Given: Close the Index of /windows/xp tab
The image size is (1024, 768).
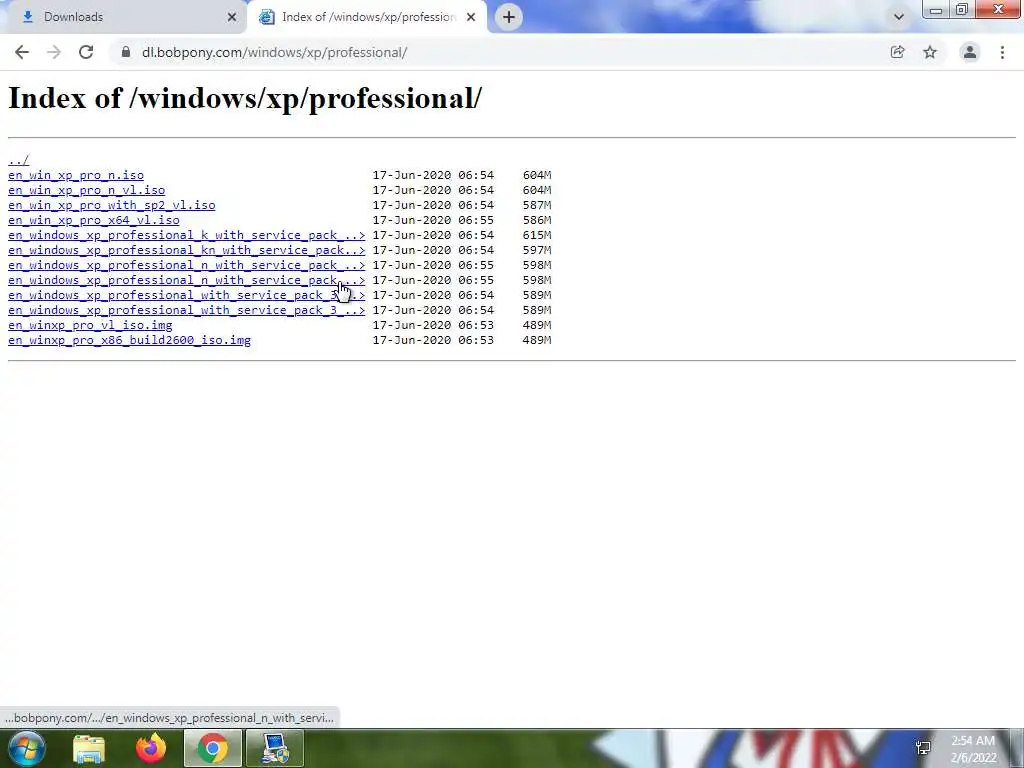Looking at the screenshot, I should [x=471, y=17].
